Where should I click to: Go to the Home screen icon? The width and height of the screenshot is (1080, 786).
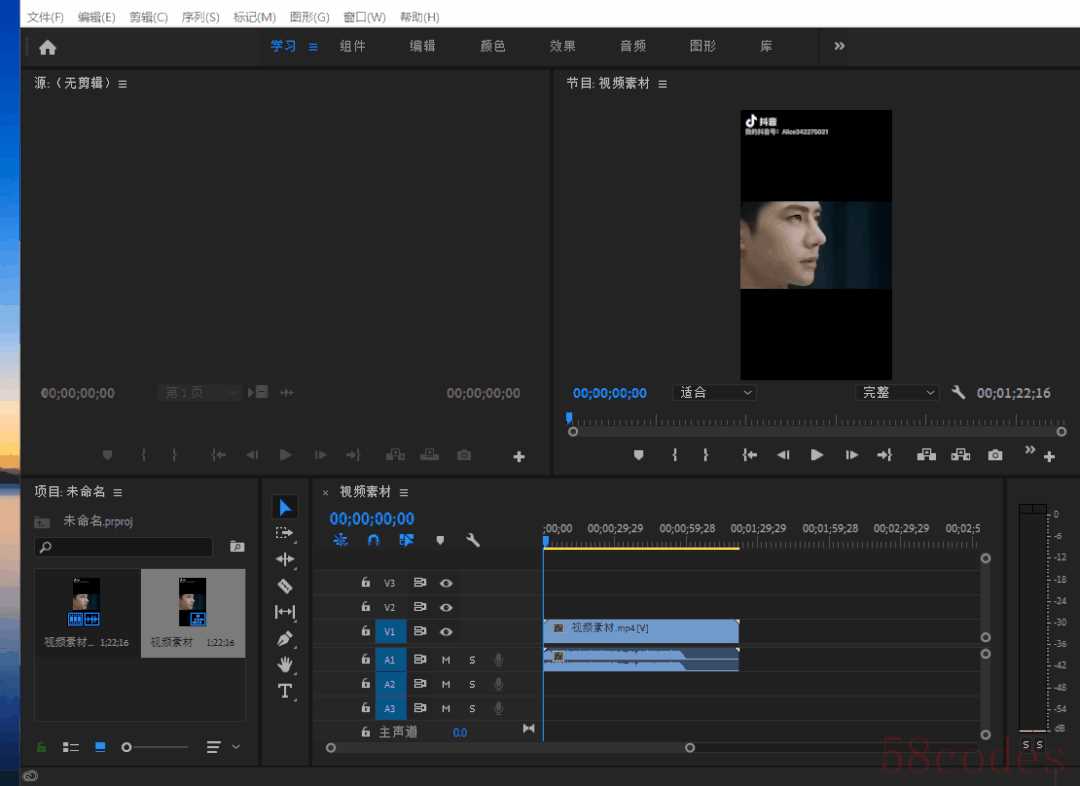pos(48,47)
